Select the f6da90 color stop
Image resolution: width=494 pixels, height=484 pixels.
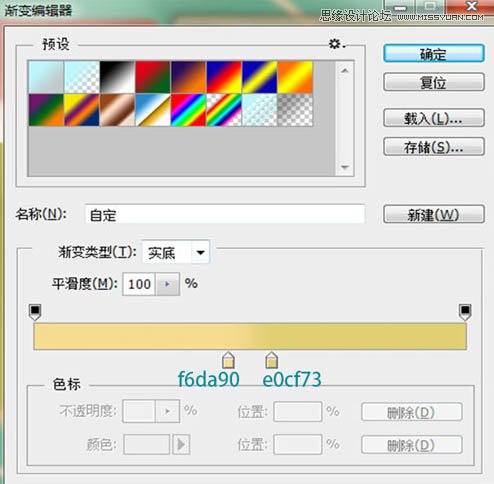(x=228, y=360)
